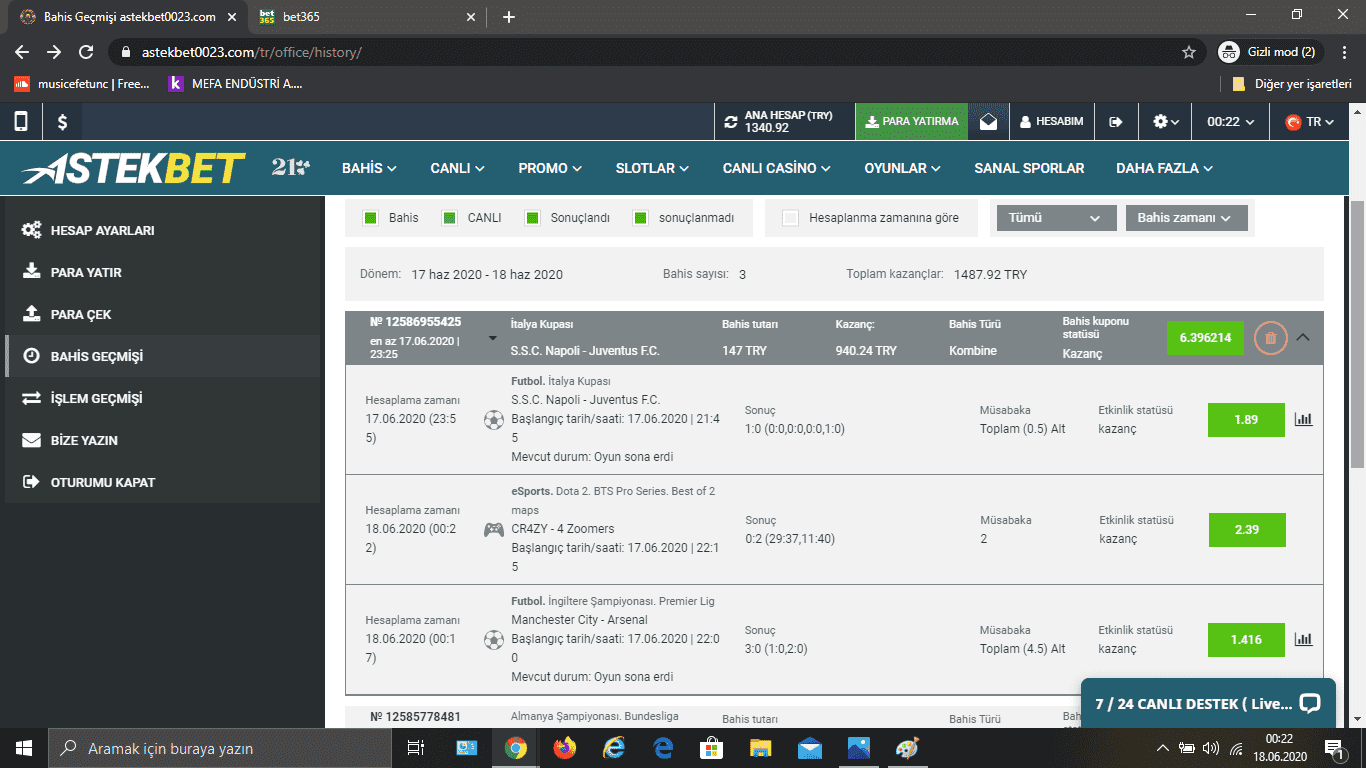Toggle the Sonuçlandı filter checkbox
The width and height of the screenshot is (1366, 768).
[532, 217]
